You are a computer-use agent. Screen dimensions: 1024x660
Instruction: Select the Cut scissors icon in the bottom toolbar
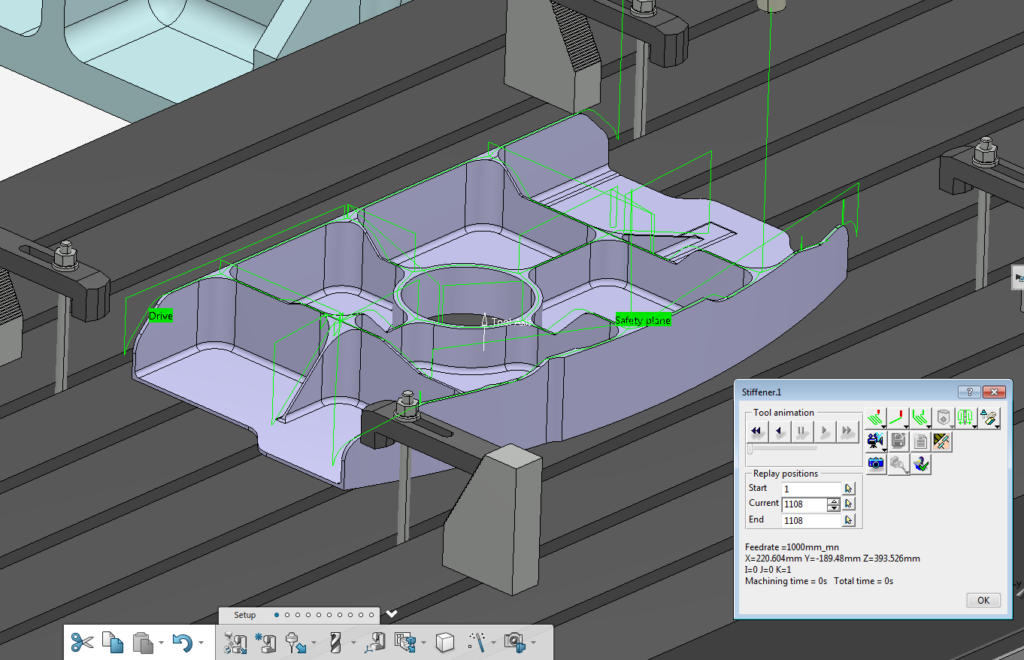(x=84, y=643)
